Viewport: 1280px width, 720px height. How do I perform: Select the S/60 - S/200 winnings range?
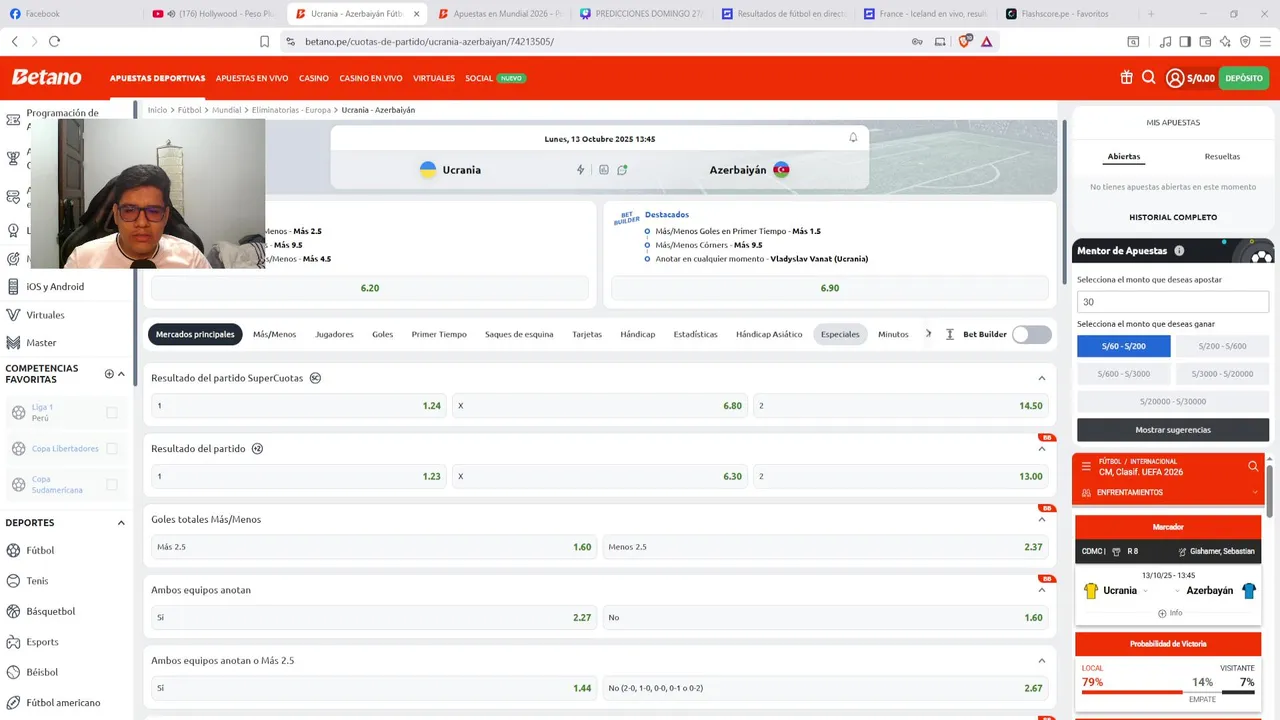click(1123, 346)
